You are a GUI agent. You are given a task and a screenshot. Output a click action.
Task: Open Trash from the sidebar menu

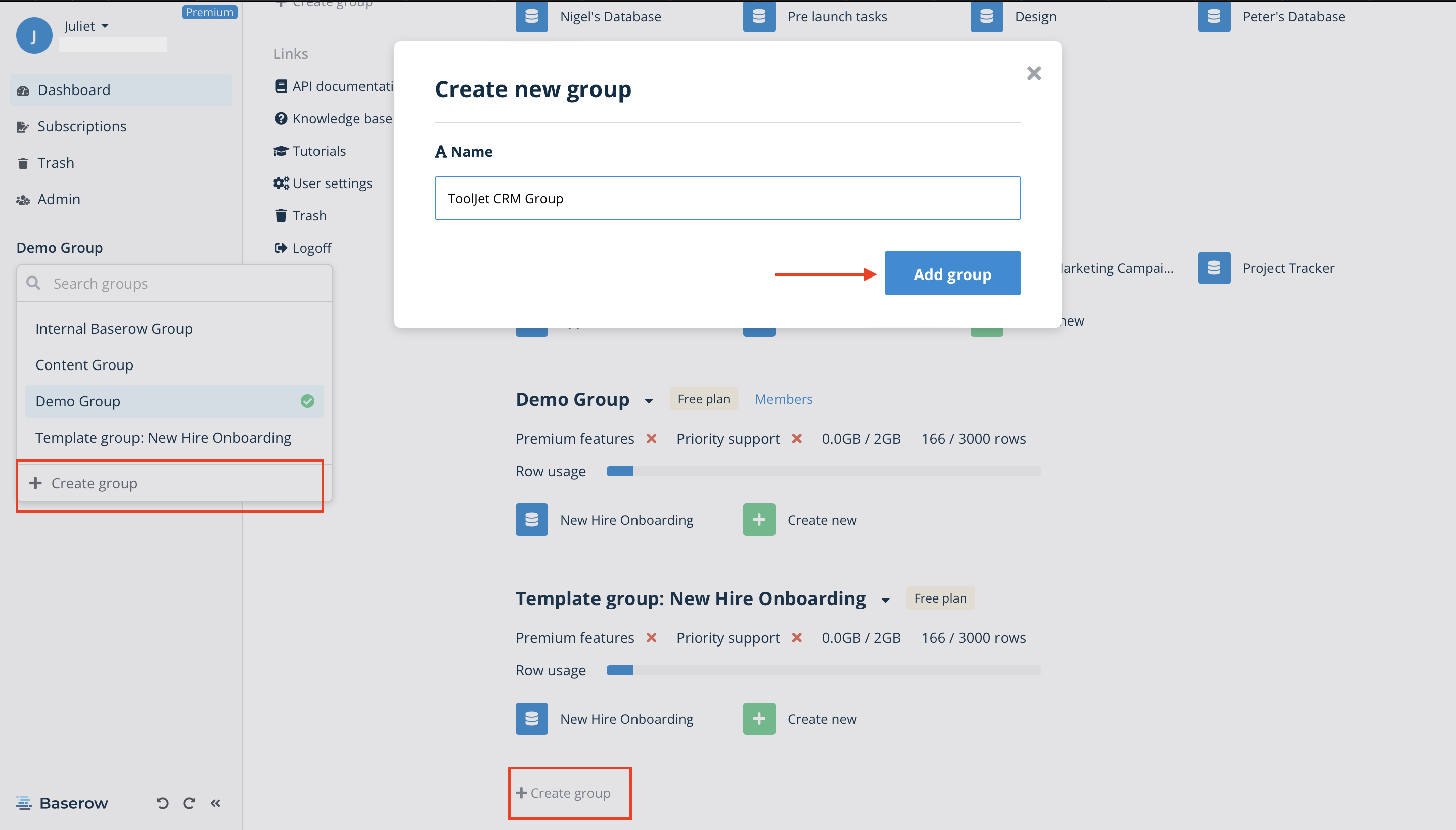click(x=56, y=162)
